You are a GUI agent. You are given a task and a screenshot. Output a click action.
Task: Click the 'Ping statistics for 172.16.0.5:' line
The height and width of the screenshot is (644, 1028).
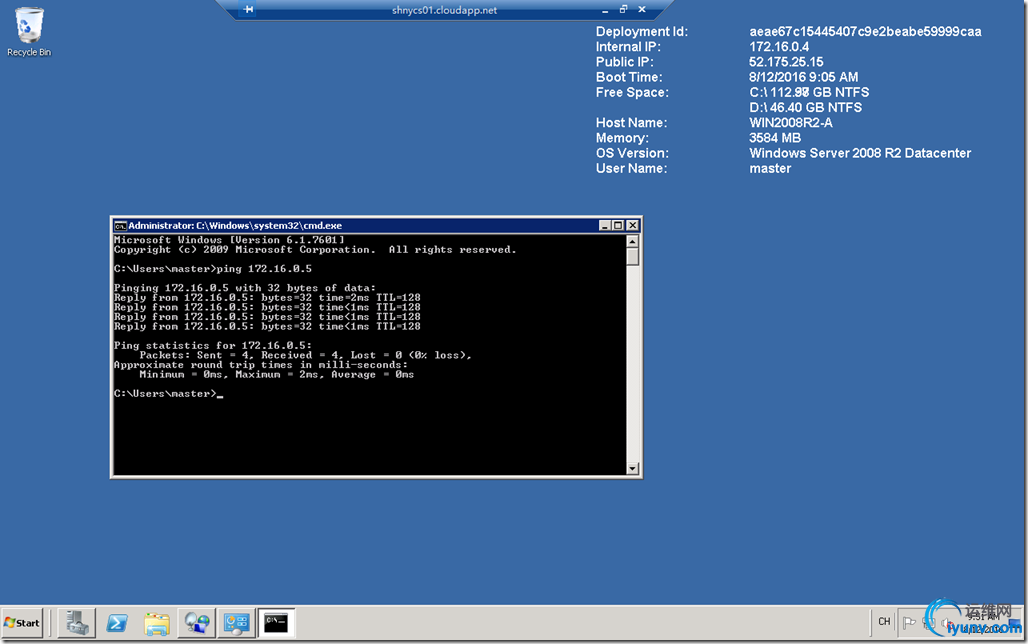(x=212, y=346)
